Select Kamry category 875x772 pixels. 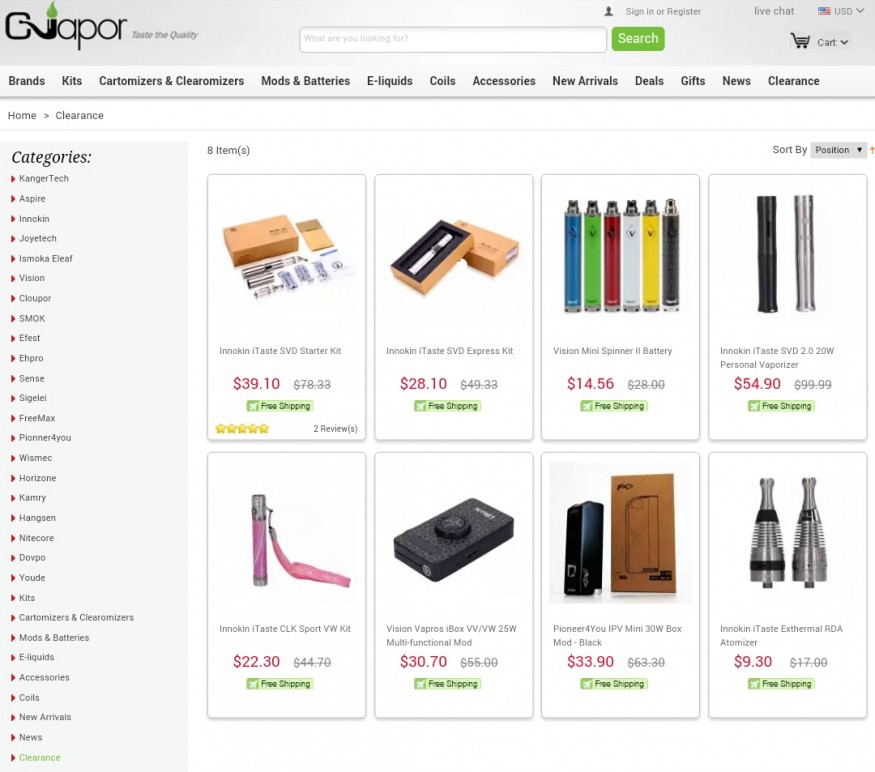pyautogui.click(x=32, y=497)
